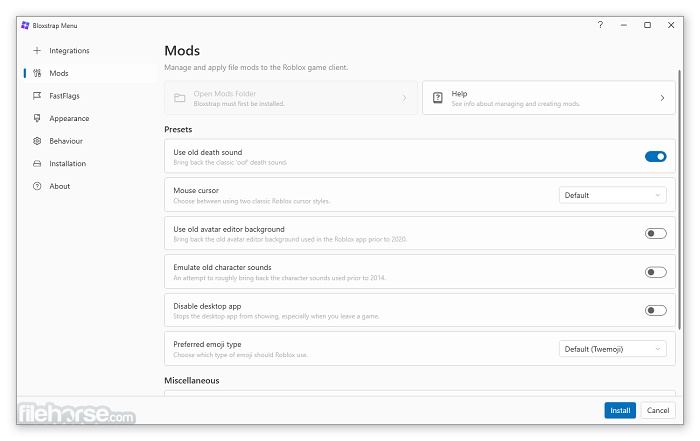Switch to the Mods sidebar tab
Screen dimensions: 700x441
59,73
